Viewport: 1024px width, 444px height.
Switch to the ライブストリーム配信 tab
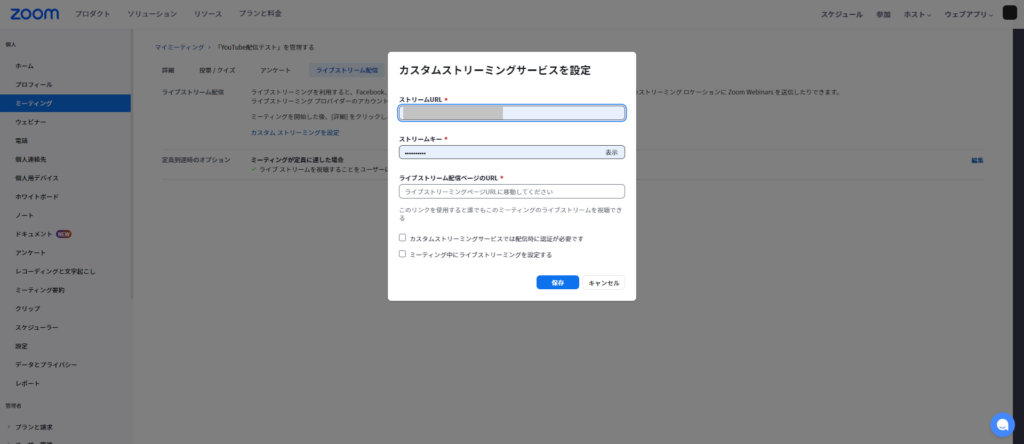click(347, 71)
